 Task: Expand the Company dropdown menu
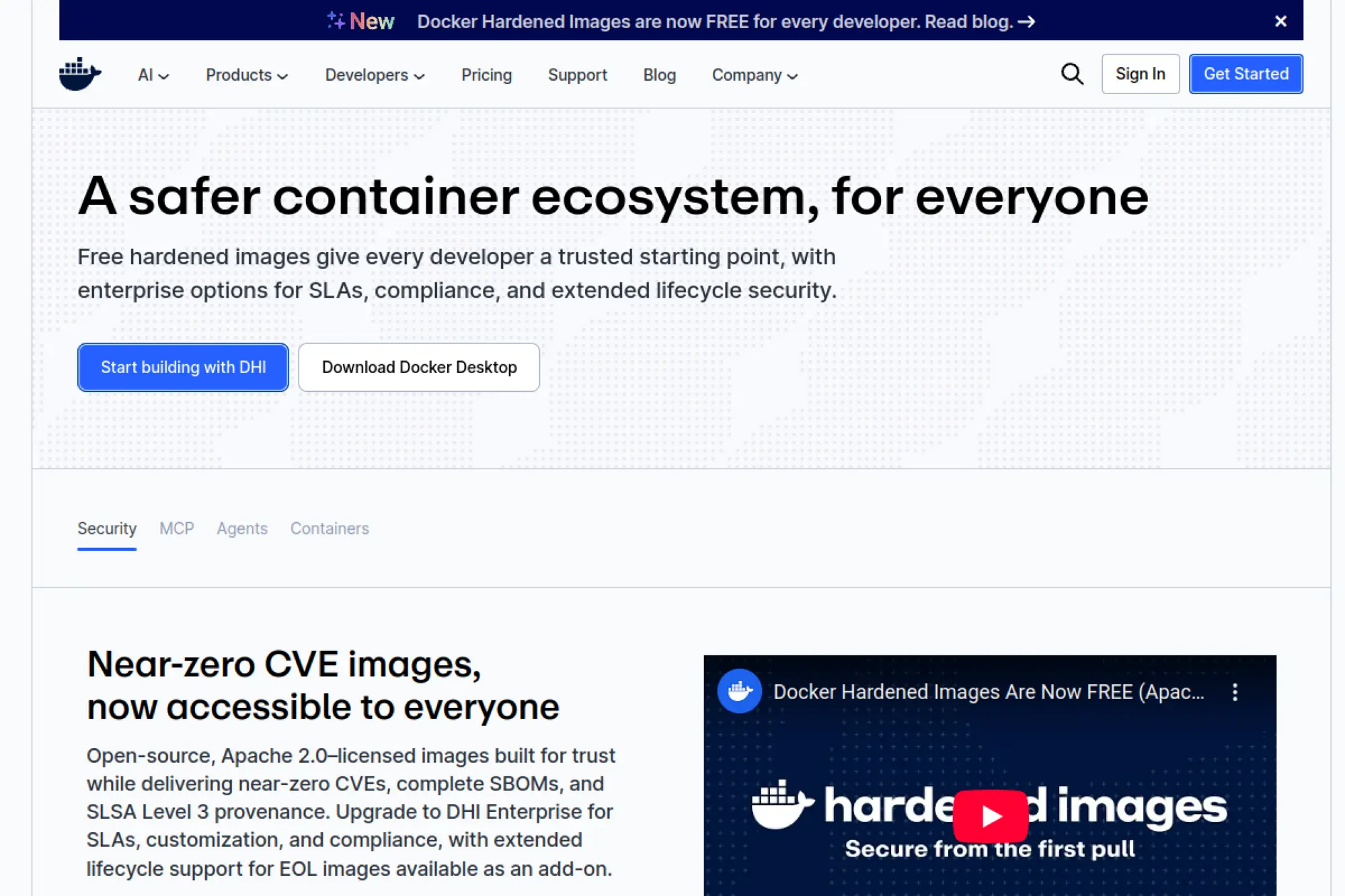point(755,75)
